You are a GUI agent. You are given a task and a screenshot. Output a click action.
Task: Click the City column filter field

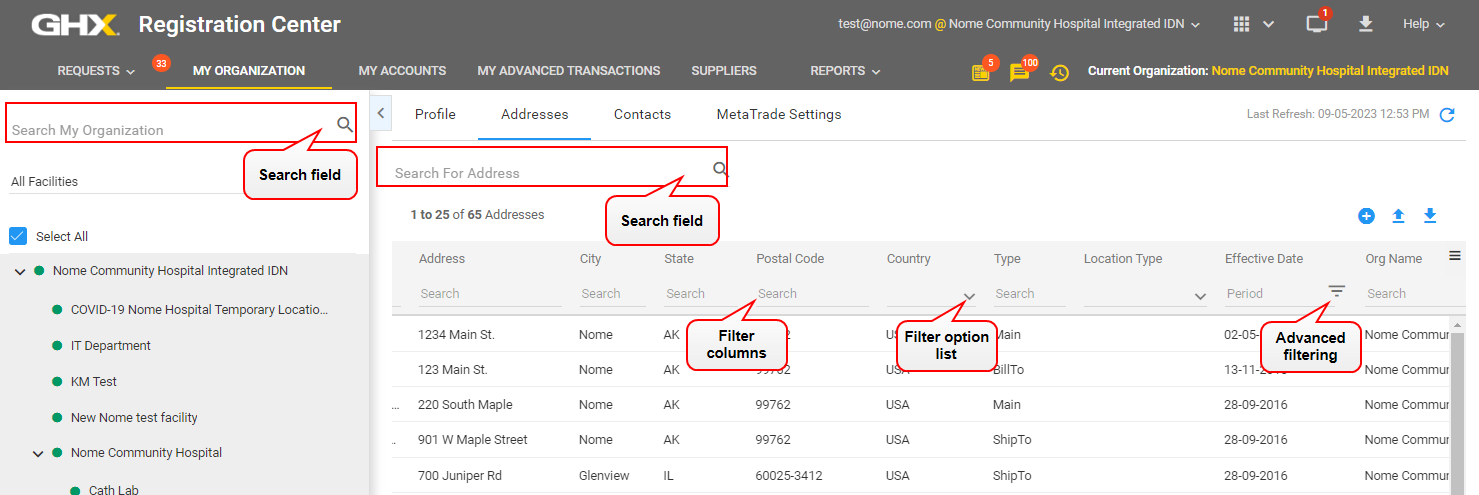(613, 294)
